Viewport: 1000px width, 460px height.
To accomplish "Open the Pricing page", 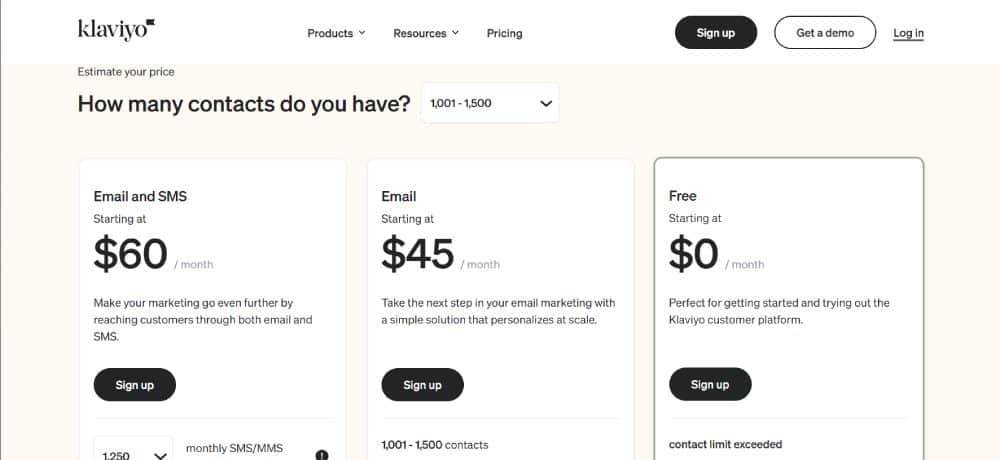I will (x=504, y=33).
